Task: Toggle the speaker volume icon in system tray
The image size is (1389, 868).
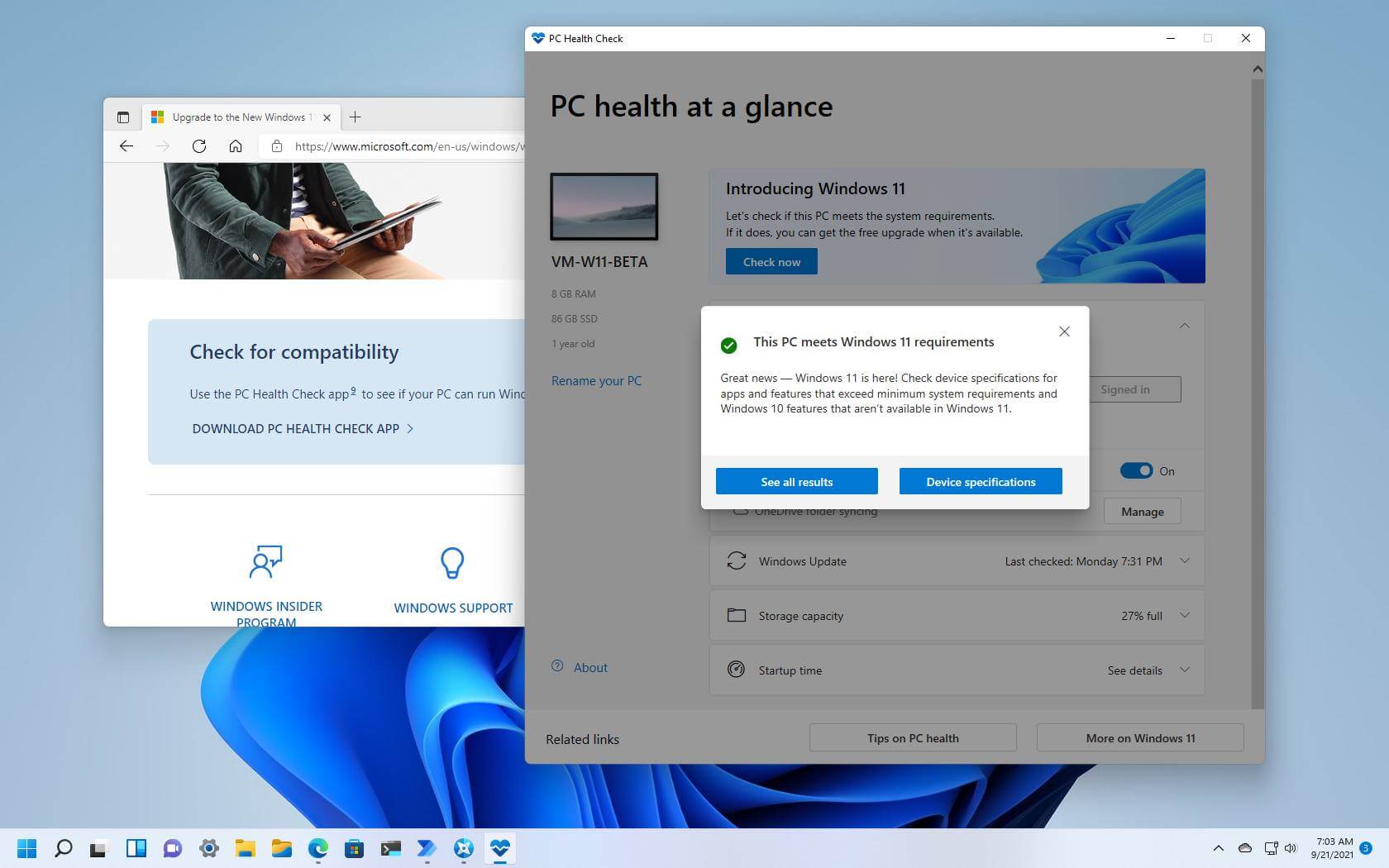Action: 1291,848
